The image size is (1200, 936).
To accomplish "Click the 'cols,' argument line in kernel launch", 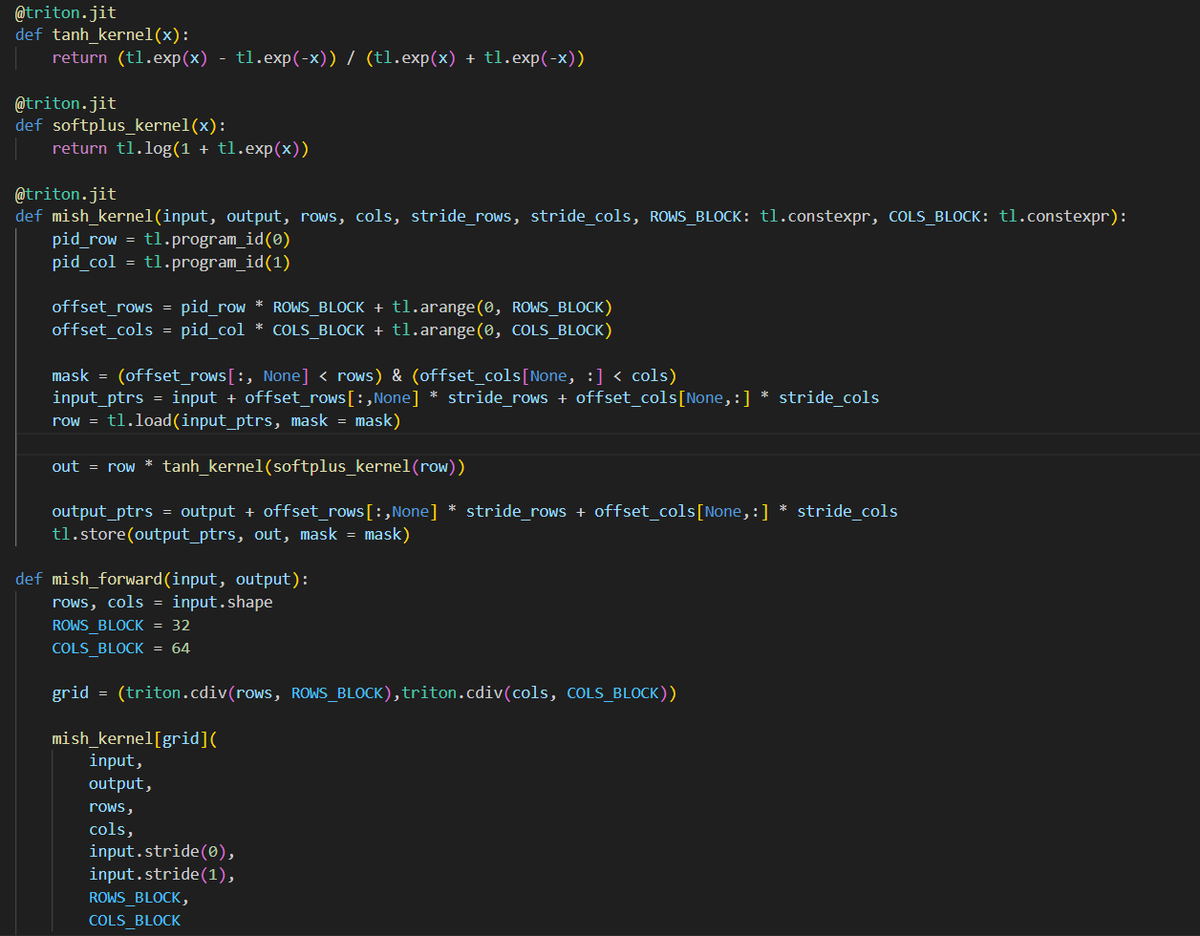I will (112, 831).
